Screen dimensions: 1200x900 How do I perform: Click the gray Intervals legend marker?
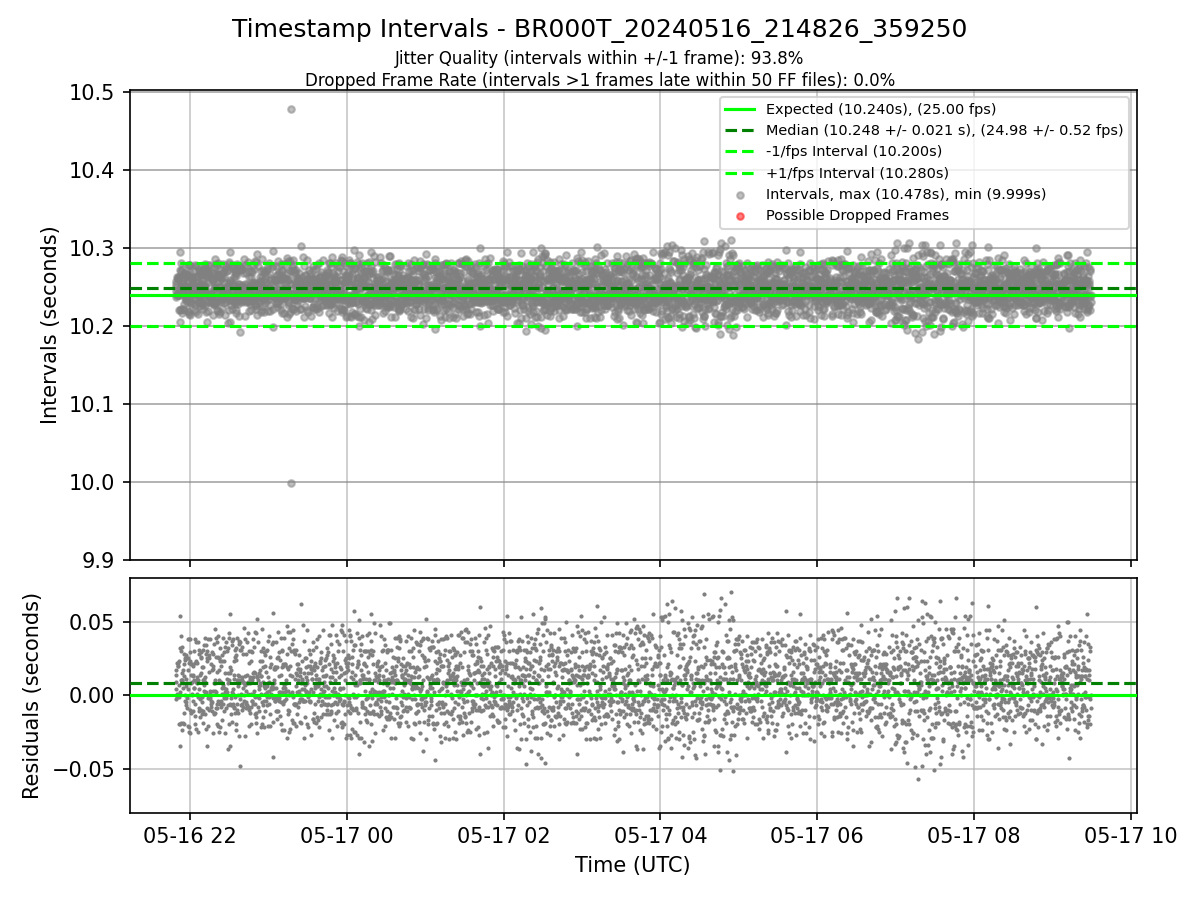(739, 195)
